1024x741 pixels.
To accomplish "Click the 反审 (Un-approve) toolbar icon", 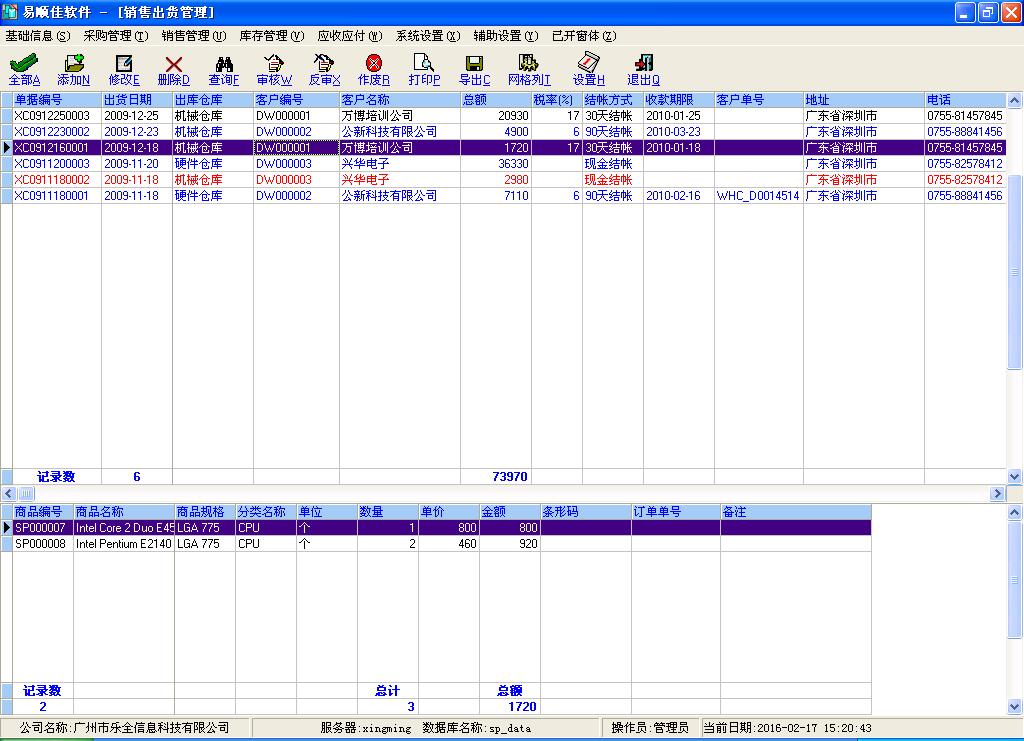I will pyautogui.click(x=324, y=68).
